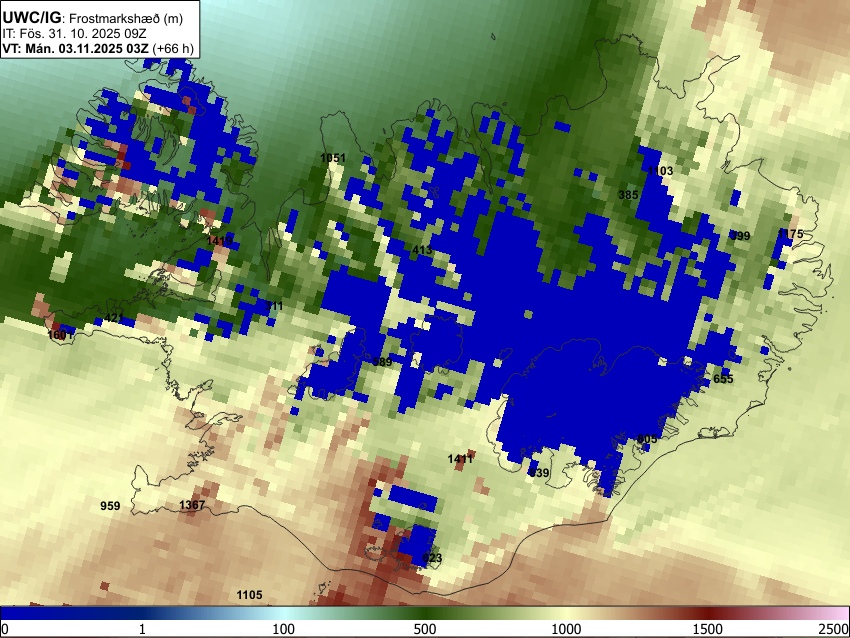Click the 421 map value

pyautogui.click(x=114, y=318)
